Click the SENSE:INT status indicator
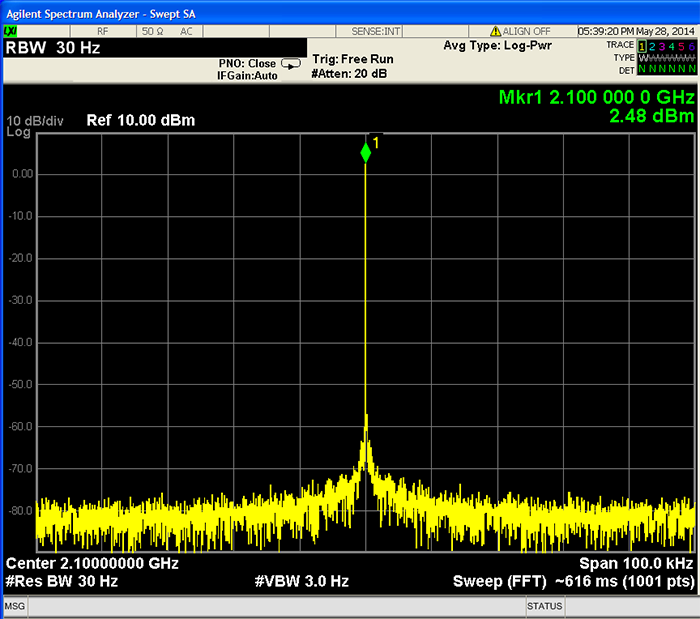700x619 pixels. [375, 31]
